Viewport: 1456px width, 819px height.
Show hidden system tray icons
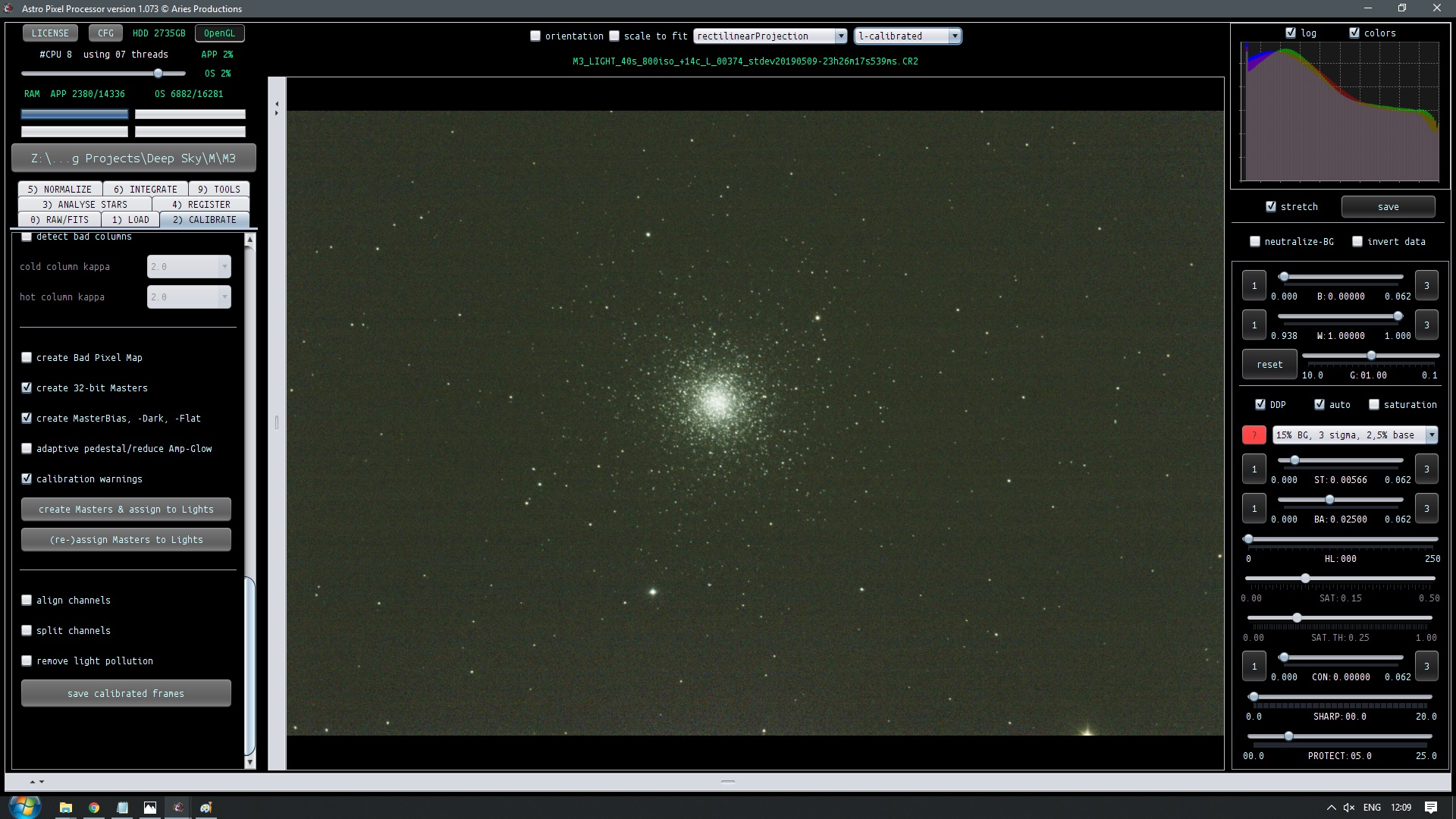(x=1331, y=808)
